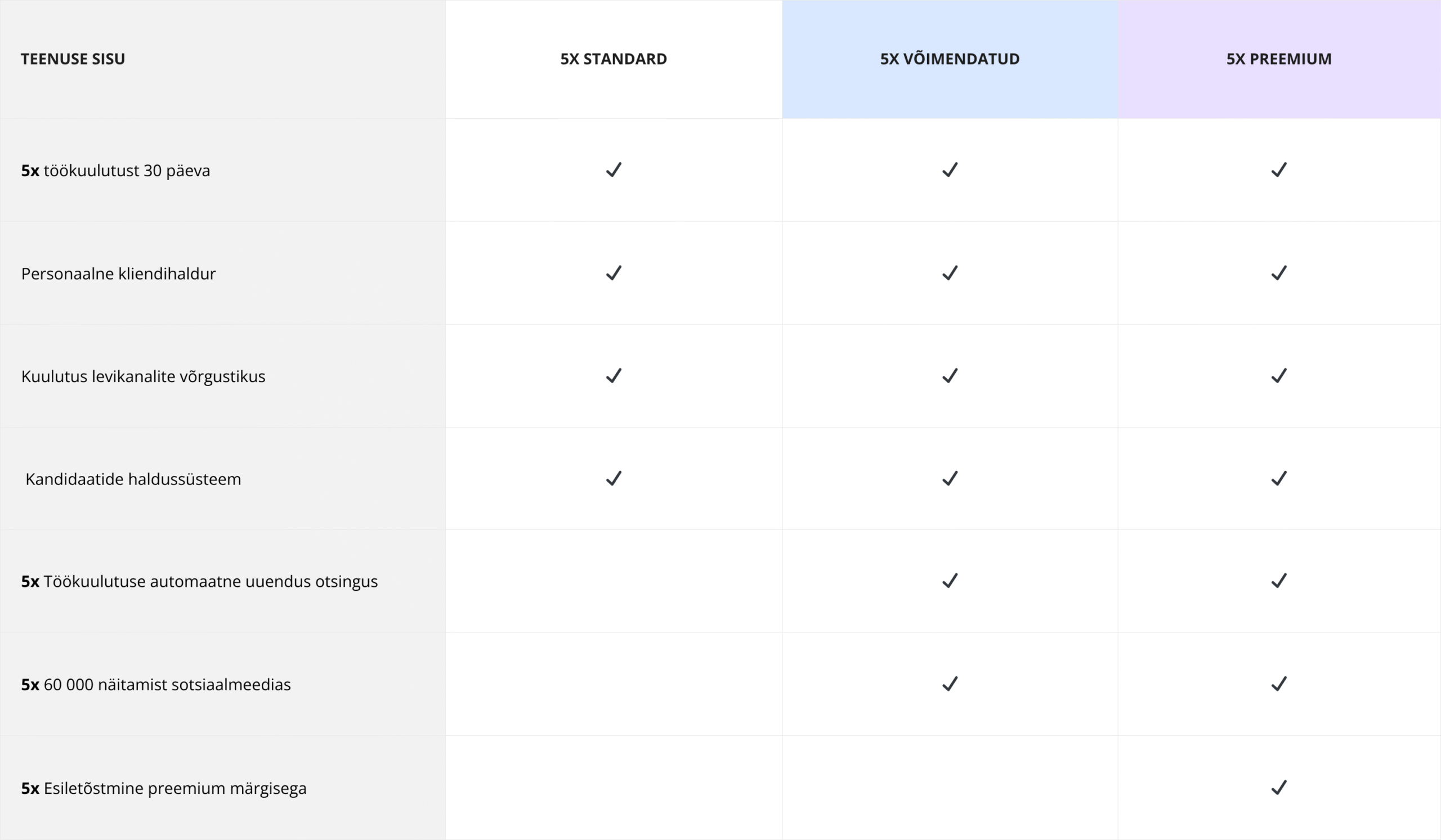
Task: Click the Võimendatud checkmark for töökuulutust 30 päeva
Action: click(x=950, y=170)
